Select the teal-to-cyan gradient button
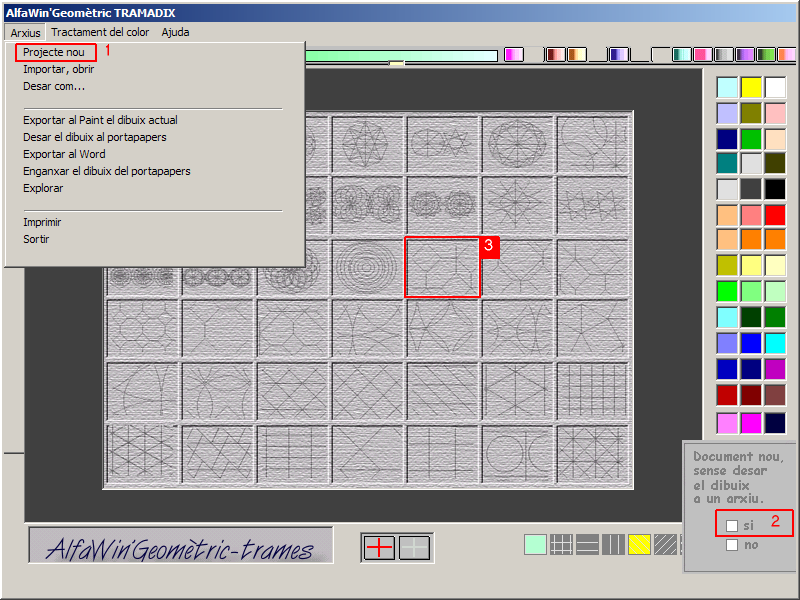 point(682,54)
